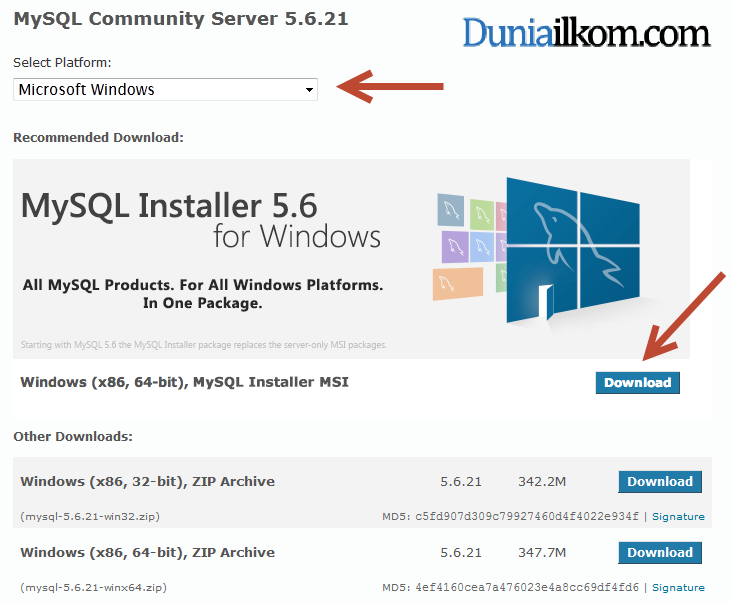This screenshot has width=732, height=602.
Task: Open Signature link for mysql-5.6.21-win32.zip
Action: tap(678, 517)
